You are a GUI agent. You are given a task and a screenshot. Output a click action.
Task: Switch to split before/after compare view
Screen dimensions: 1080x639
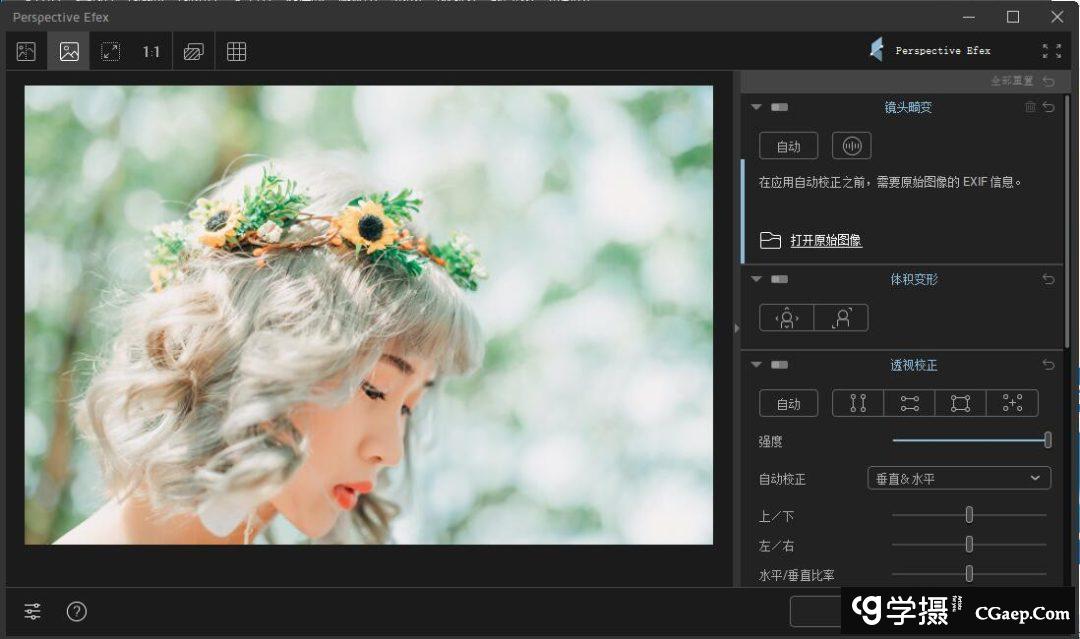pyautogui.click(x=26, y=52)
